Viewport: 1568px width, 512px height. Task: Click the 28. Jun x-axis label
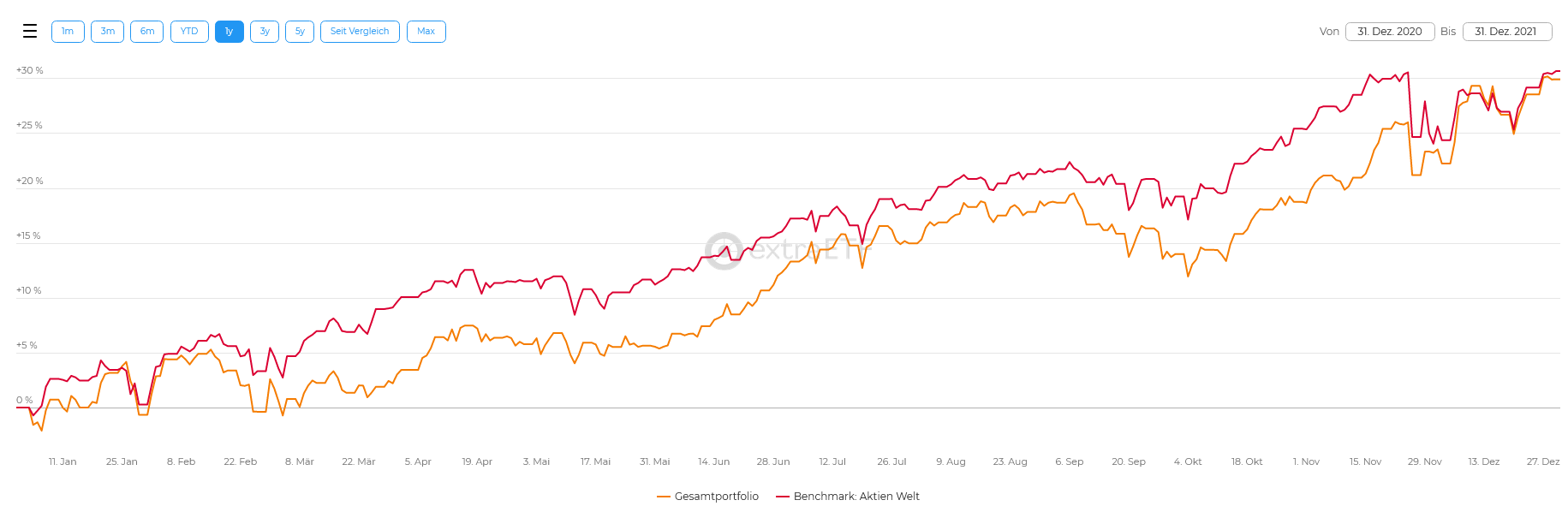pos(773,461)
